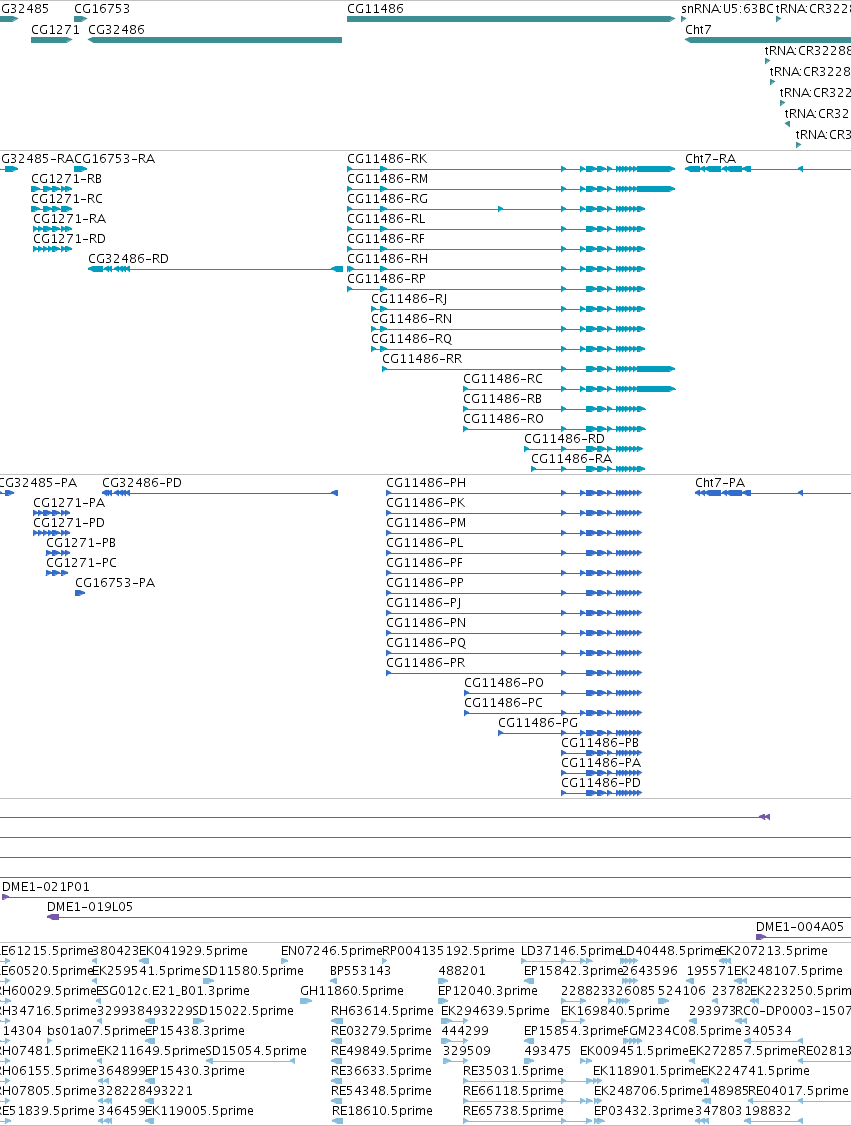This screenshot has height=1126, width=851.
Task: Select transcript label CG11486-RC
Action: pyautogui.click(x=503, y=380)
